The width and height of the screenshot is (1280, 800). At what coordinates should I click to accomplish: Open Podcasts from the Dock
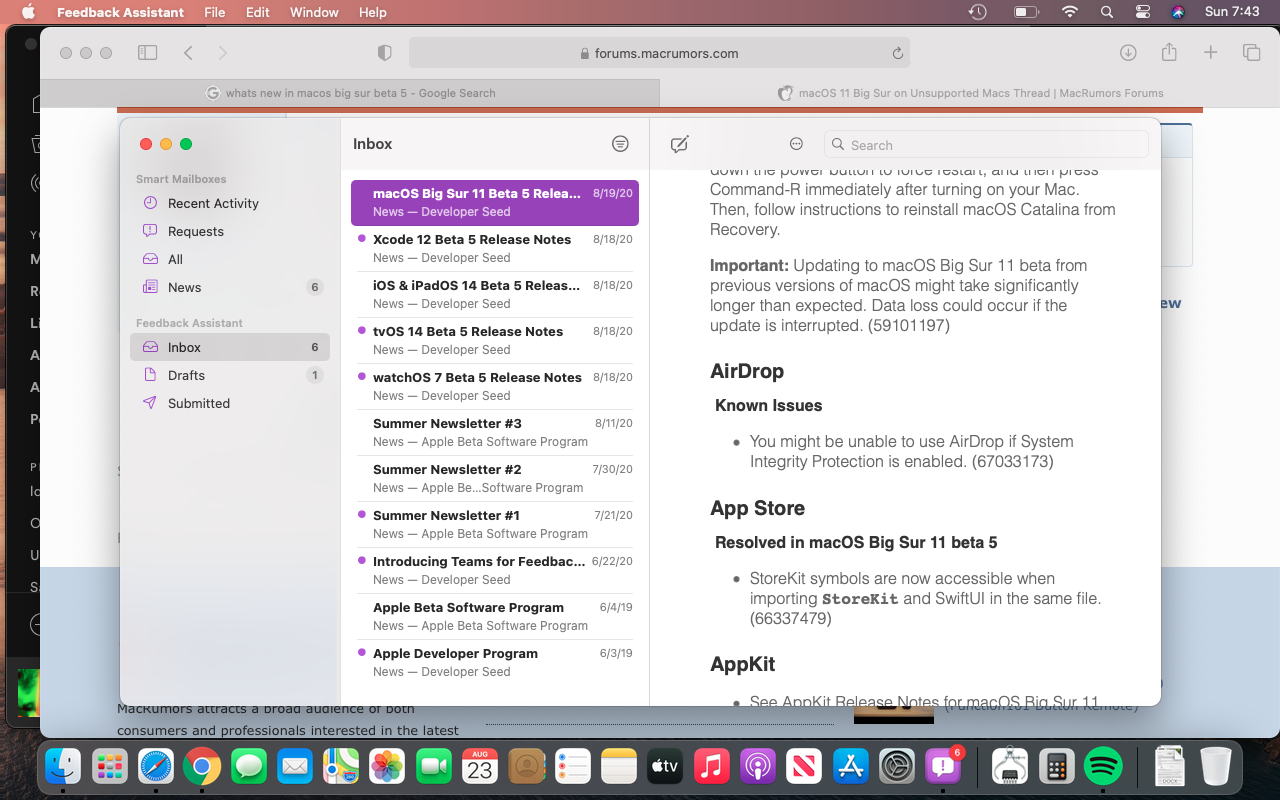[x=758, y=767]
